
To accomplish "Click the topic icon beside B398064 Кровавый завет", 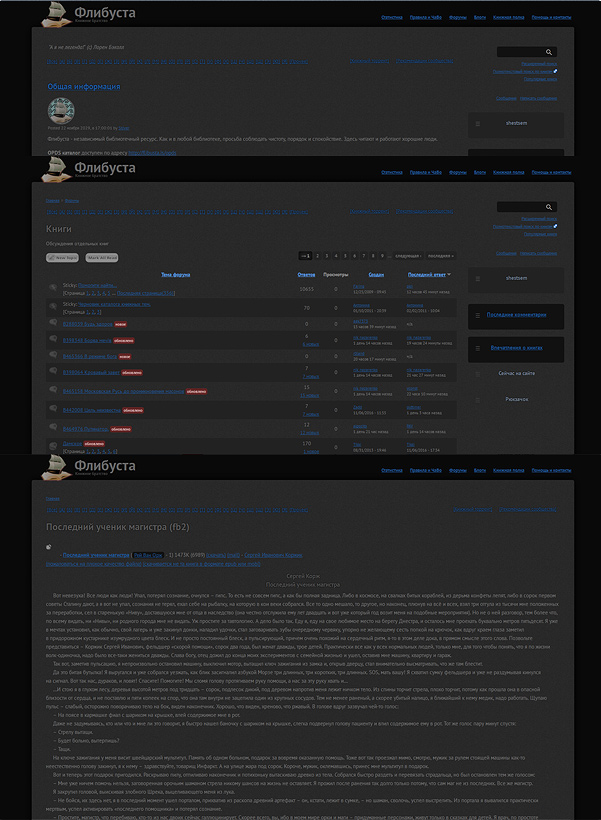I will pos(53,371).
